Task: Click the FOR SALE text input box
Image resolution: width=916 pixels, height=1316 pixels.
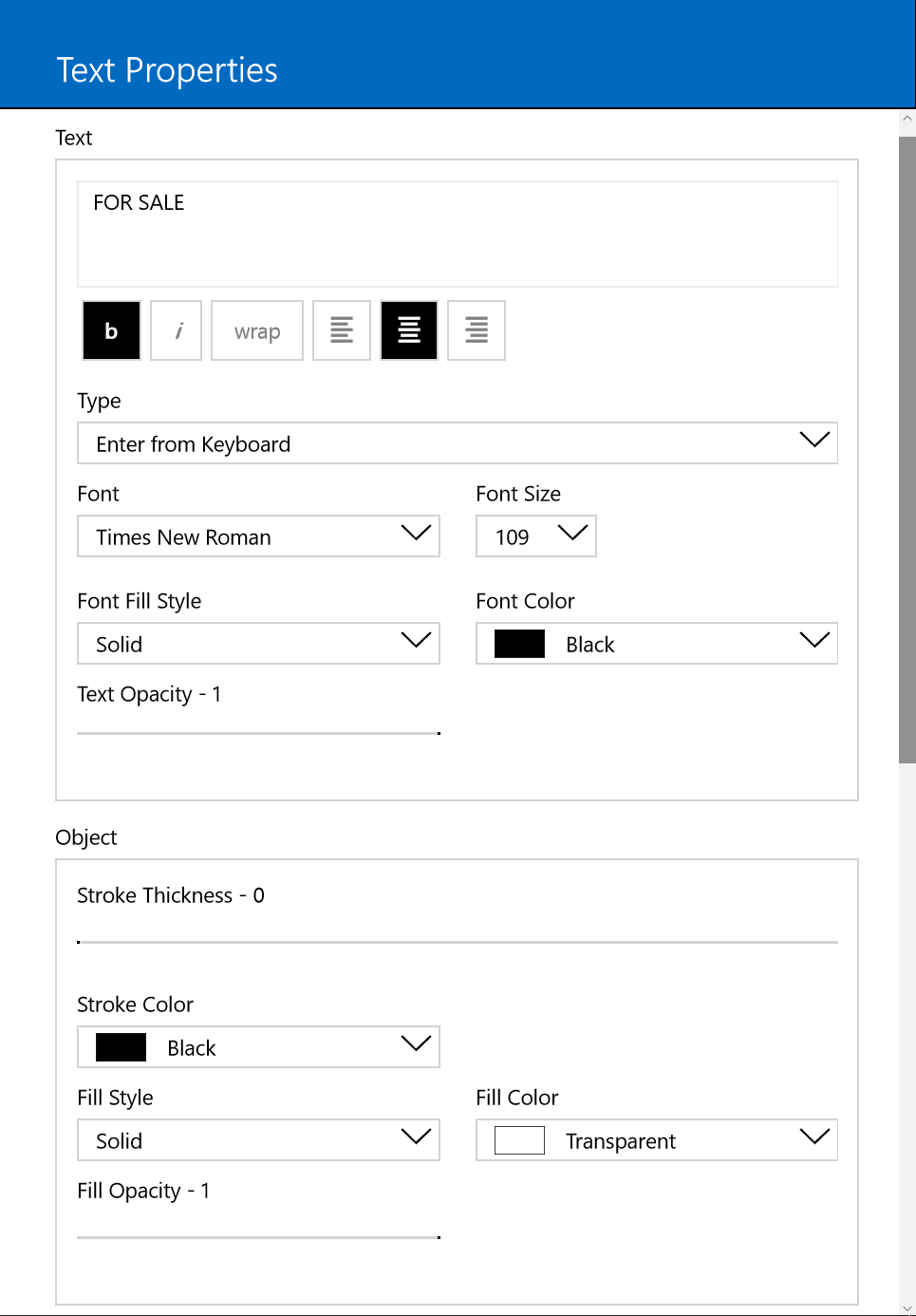Action: point(458,234)
